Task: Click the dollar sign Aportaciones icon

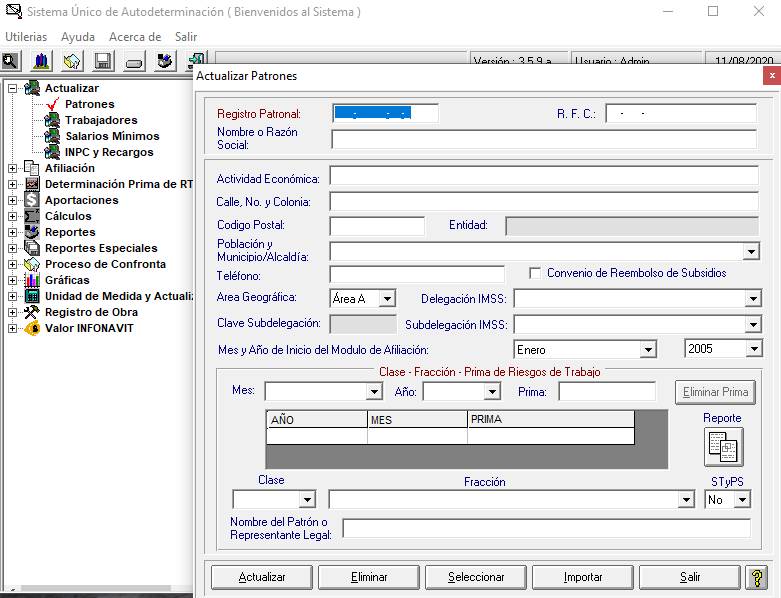Action: (32, 200)
